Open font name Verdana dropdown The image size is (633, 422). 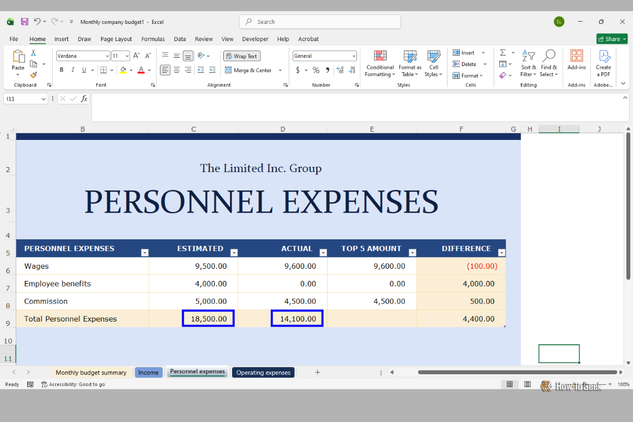point(107,56)
